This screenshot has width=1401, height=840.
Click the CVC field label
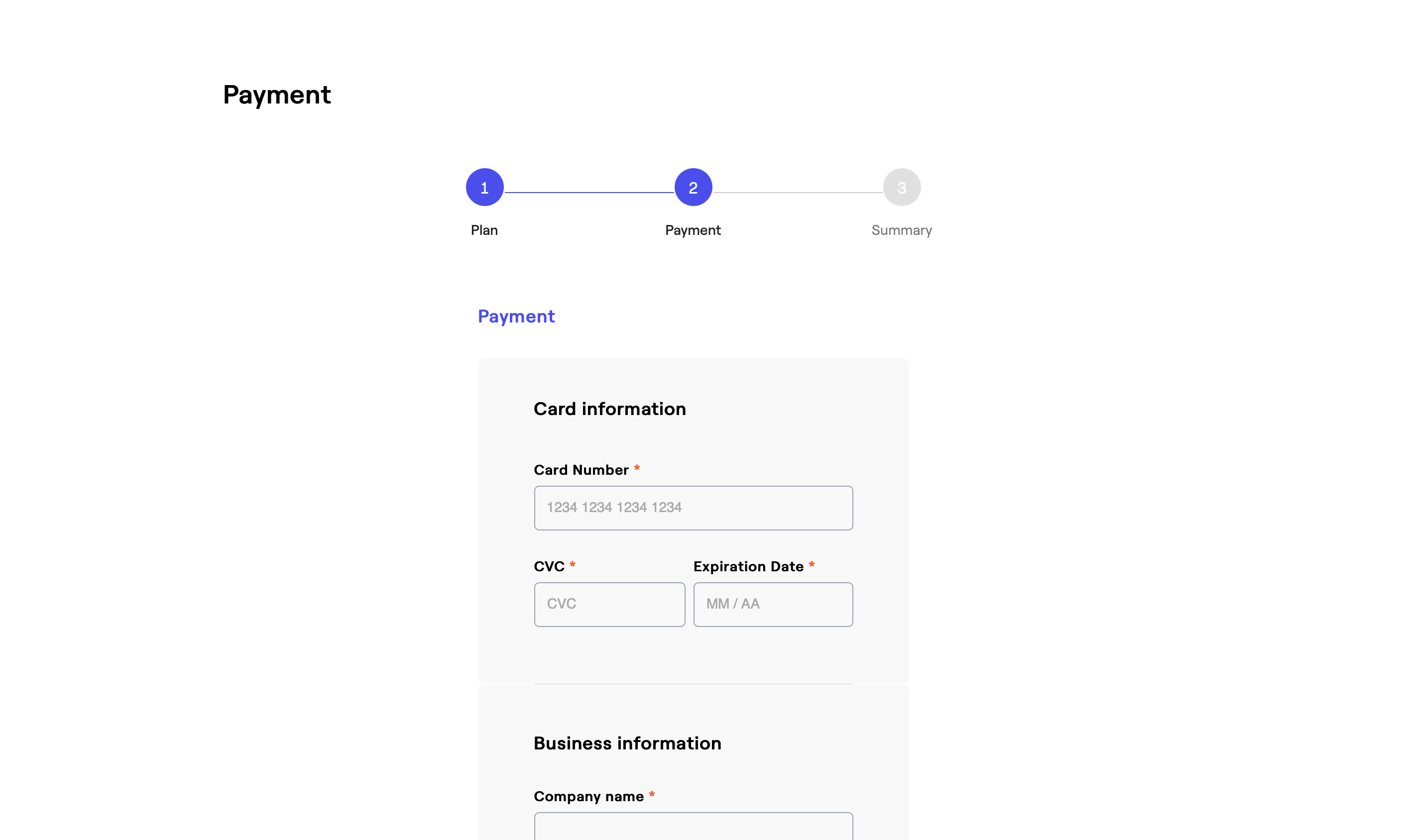pos(549,567)
